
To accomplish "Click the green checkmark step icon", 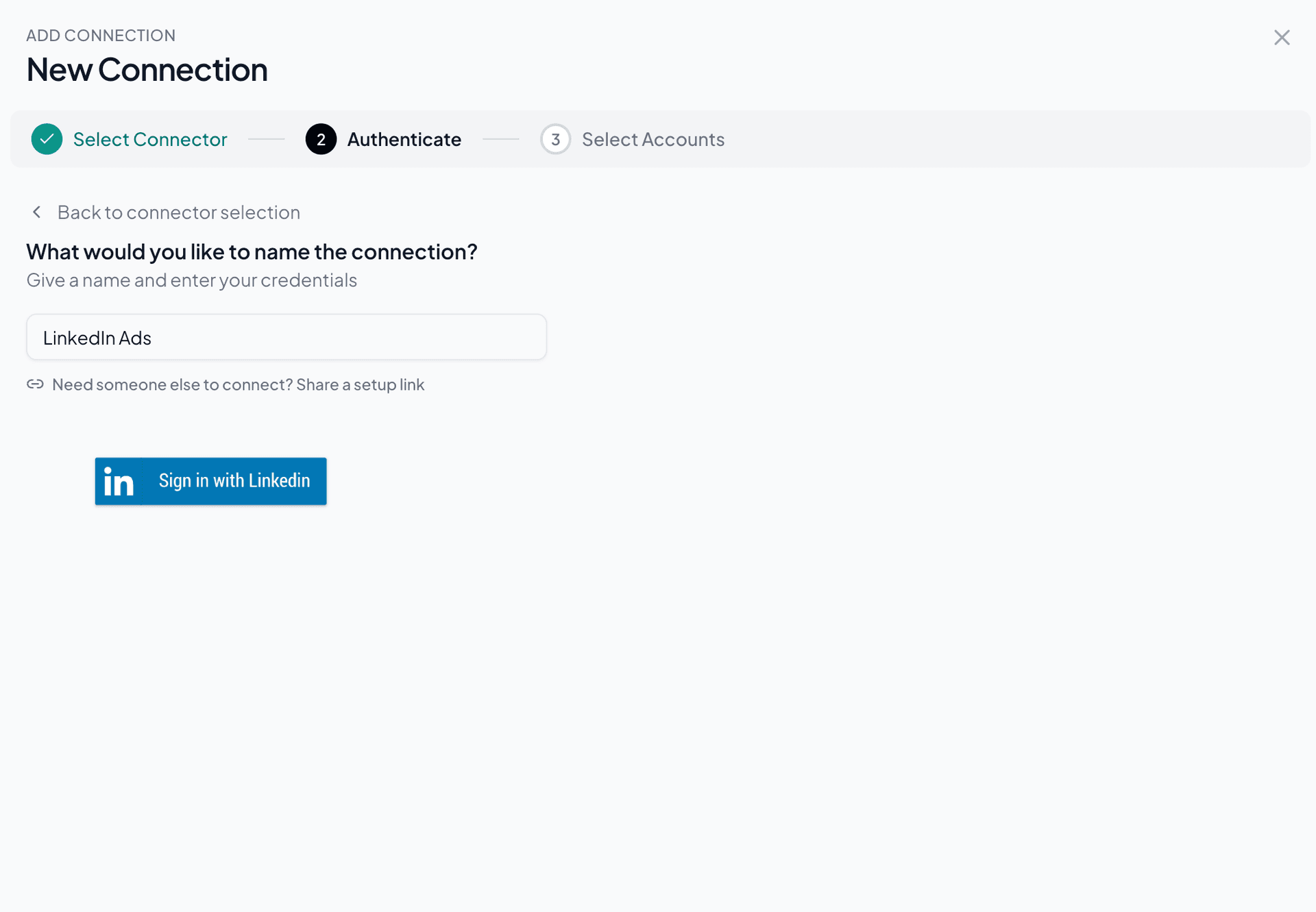I will (x=47, y=139).
